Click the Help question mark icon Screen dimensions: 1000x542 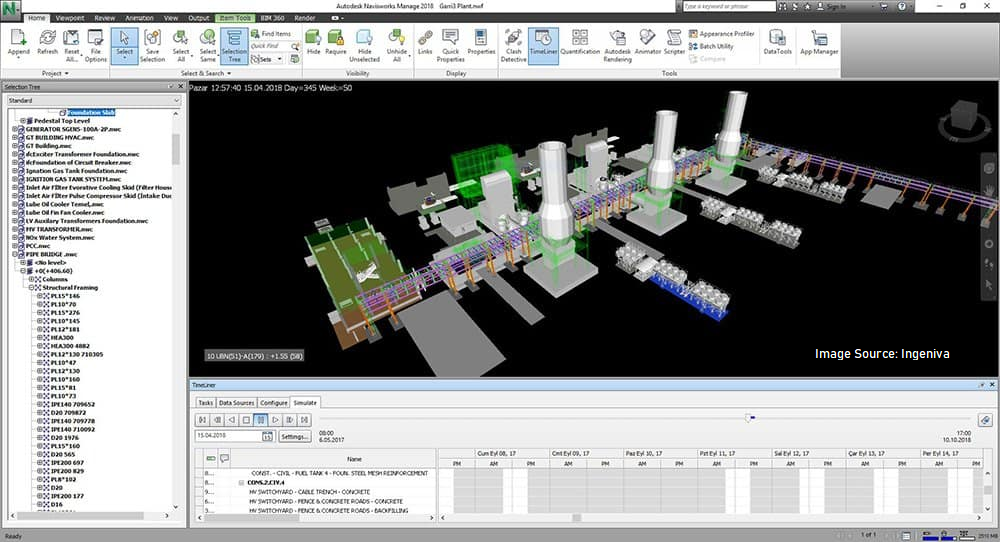click(902, 6)
